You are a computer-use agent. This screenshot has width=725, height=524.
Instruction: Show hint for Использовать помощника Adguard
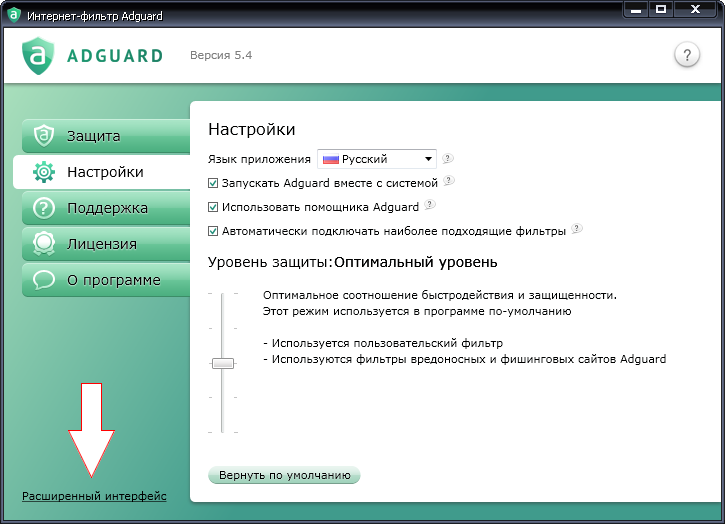point(430,204)
